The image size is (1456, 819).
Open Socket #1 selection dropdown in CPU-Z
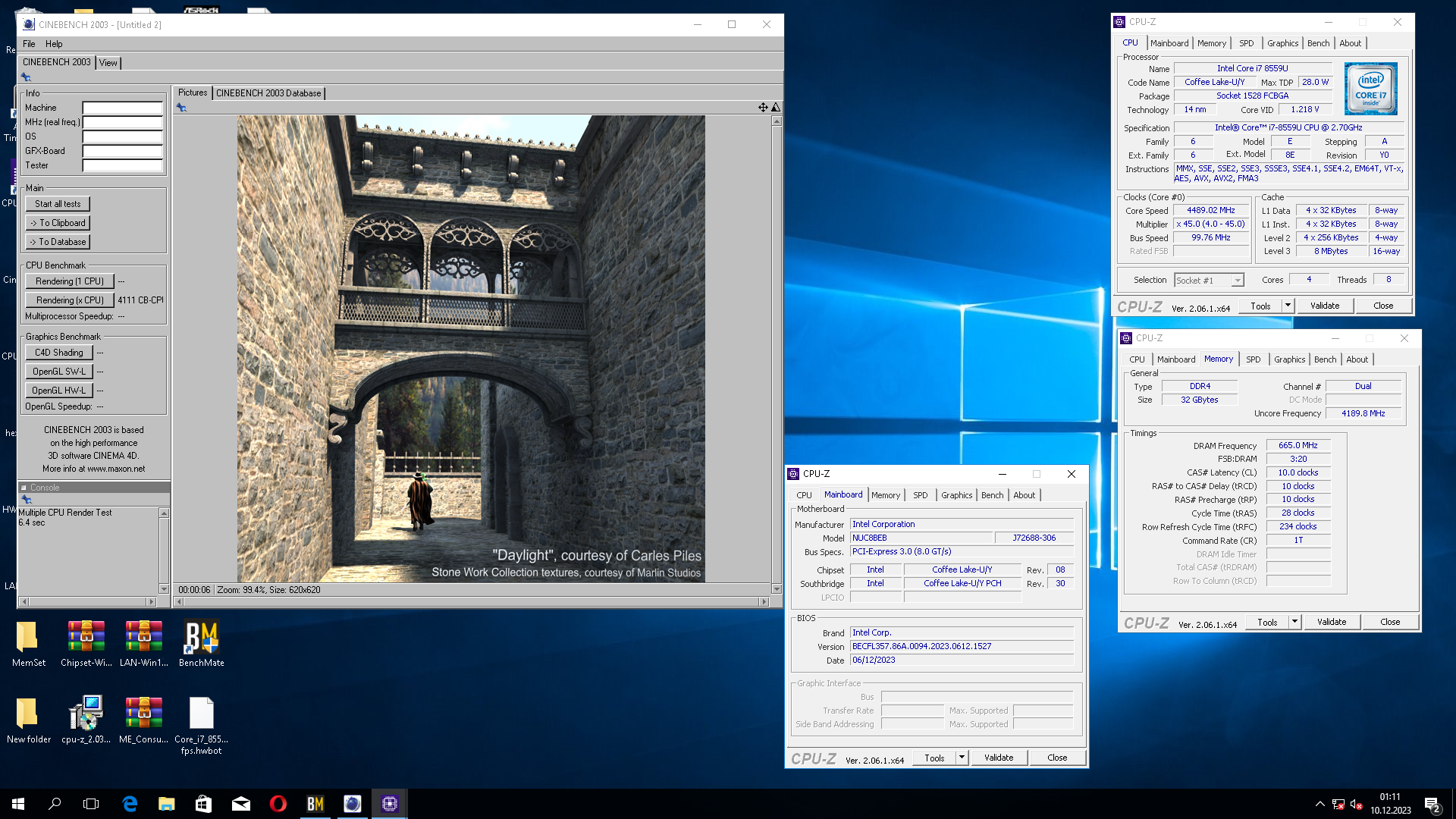pos(1209,281)
